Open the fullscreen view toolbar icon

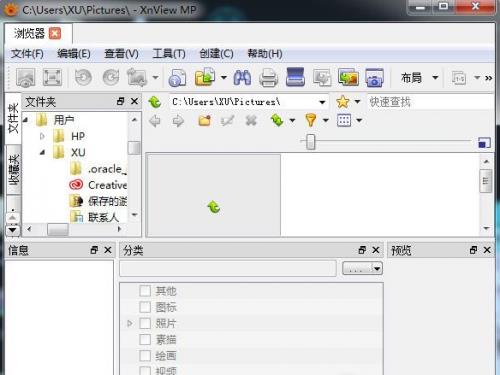click(x=52, y=78)
